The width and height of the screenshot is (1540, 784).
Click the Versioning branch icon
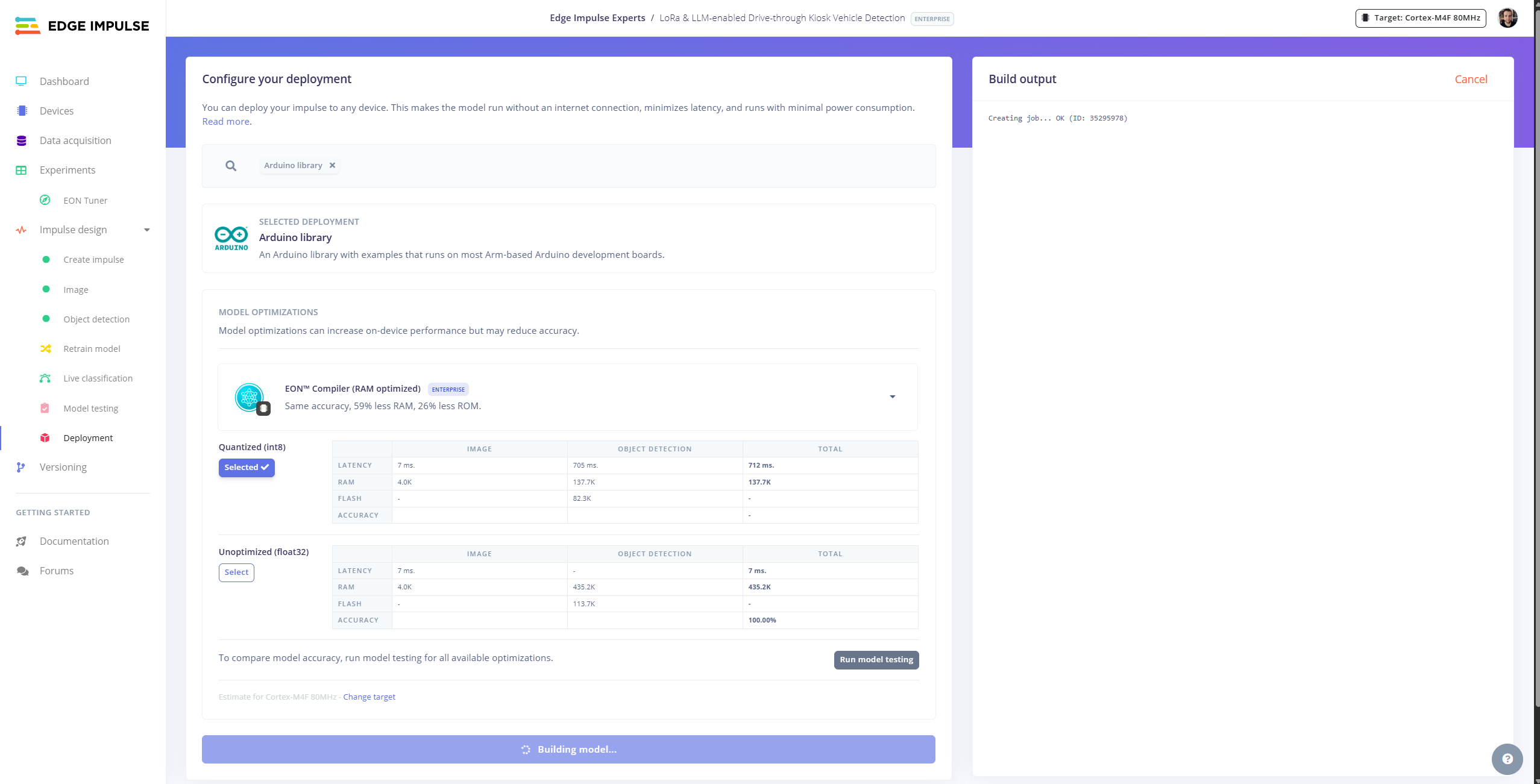pos(21,467)
